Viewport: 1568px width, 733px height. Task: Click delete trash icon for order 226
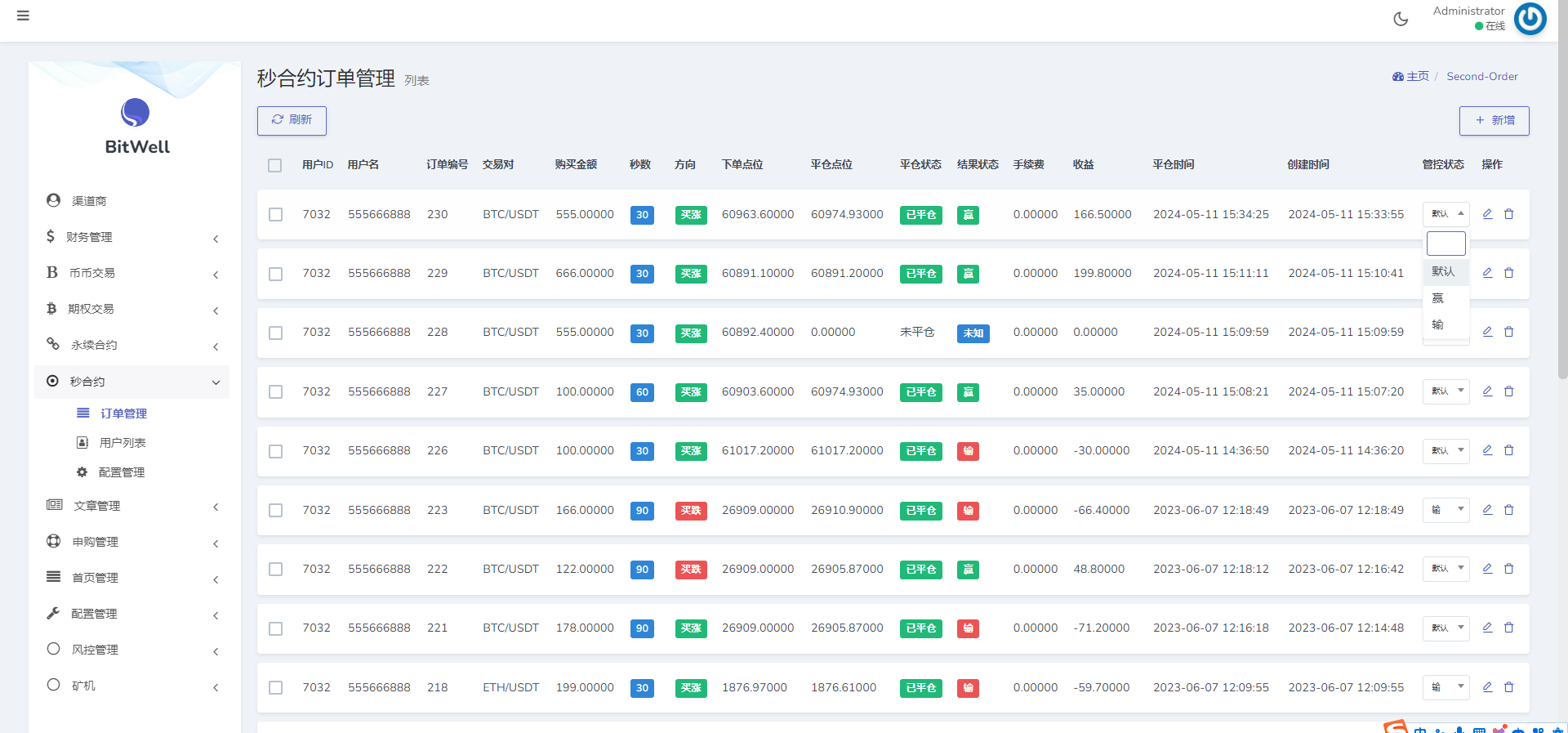tap(1509, 450)
